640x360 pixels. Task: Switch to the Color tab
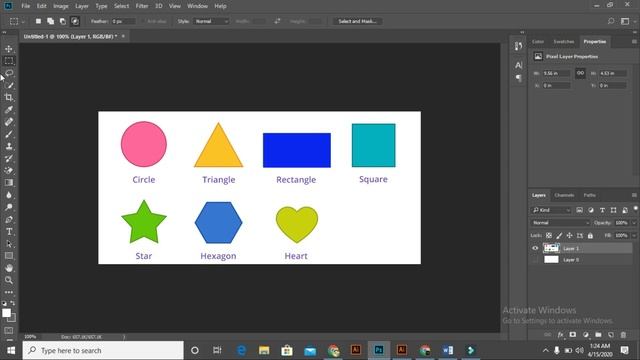click(538, 42)
